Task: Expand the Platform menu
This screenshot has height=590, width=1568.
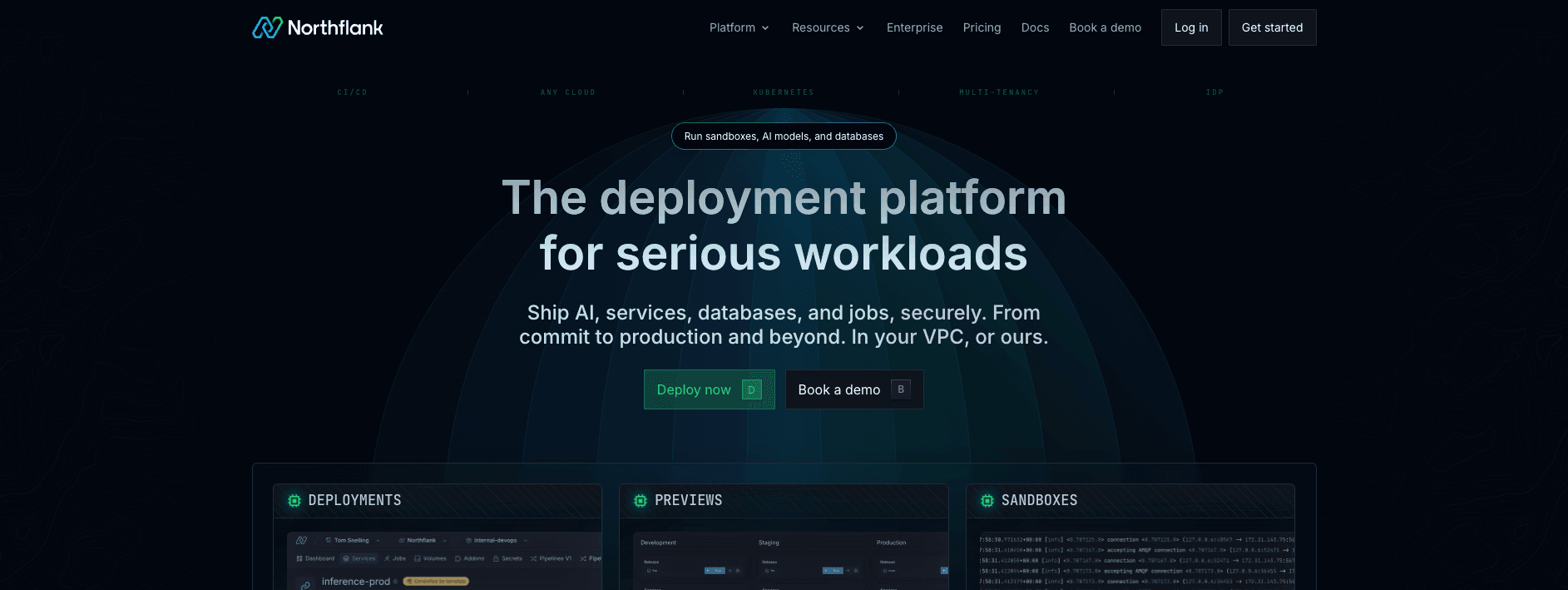Action: (739, 27)
